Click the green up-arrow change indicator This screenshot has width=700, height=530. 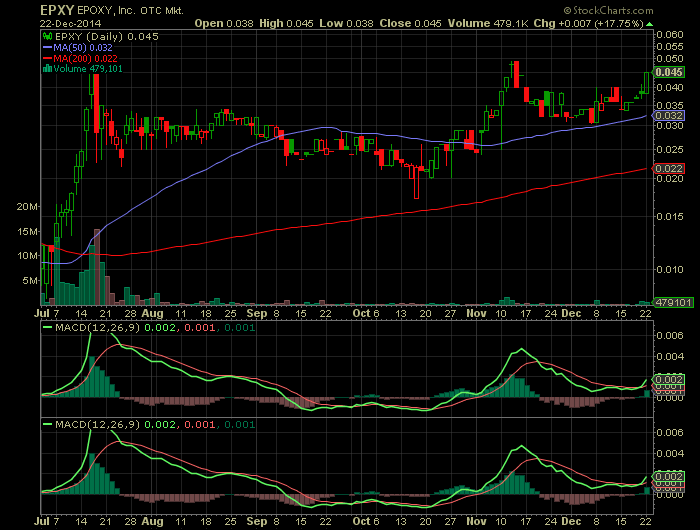(650, 24)
